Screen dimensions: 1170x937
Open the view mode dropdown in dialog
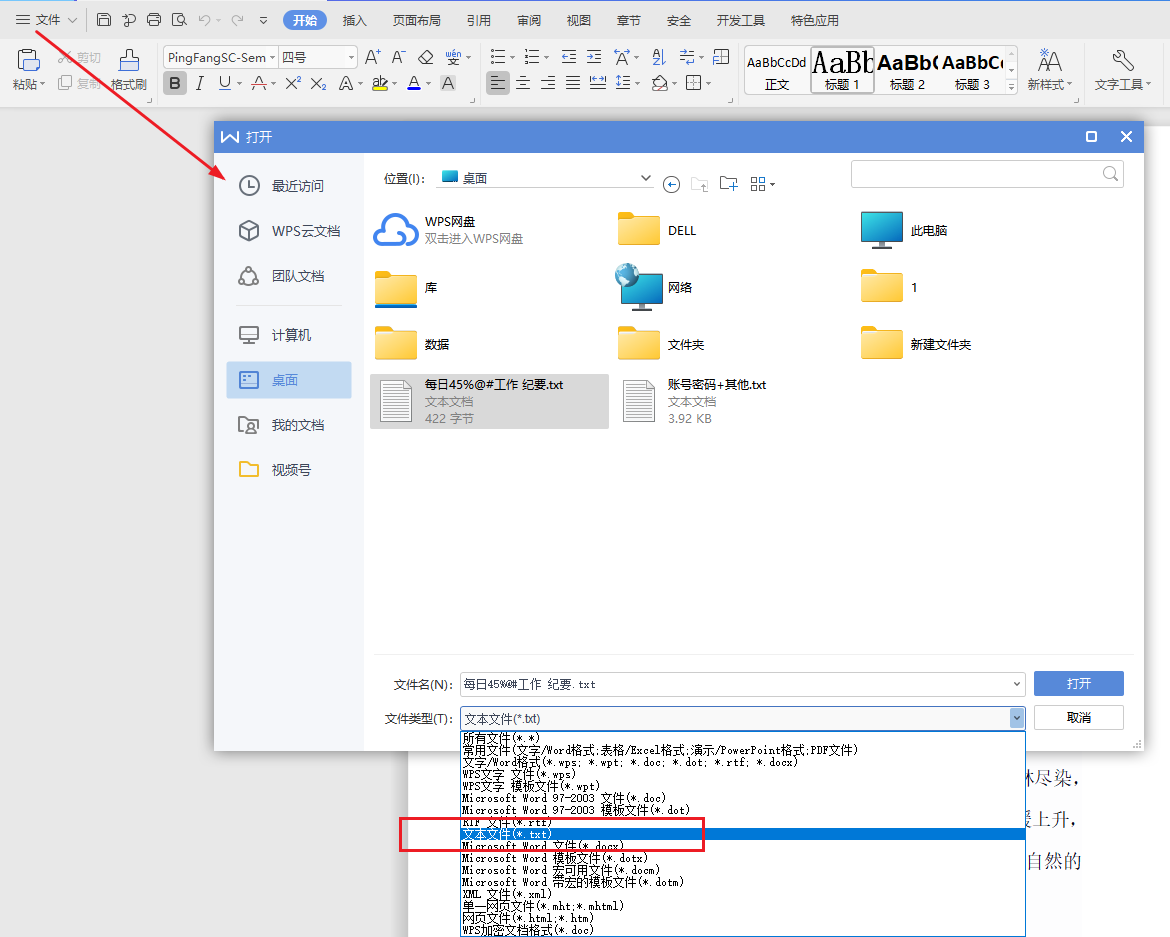click(x=763, y=184)
